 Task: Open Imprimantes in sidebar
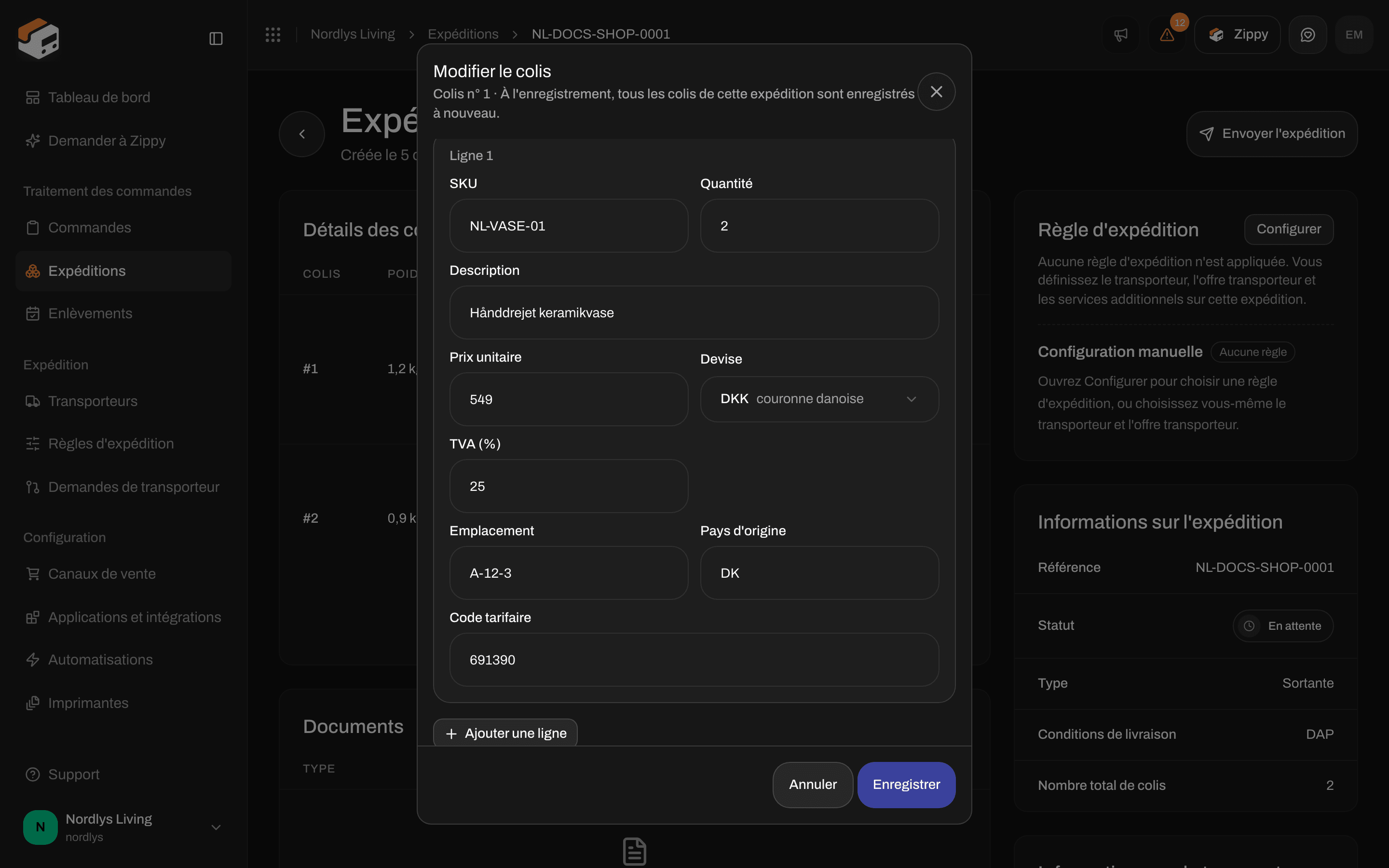click(123, 703)
